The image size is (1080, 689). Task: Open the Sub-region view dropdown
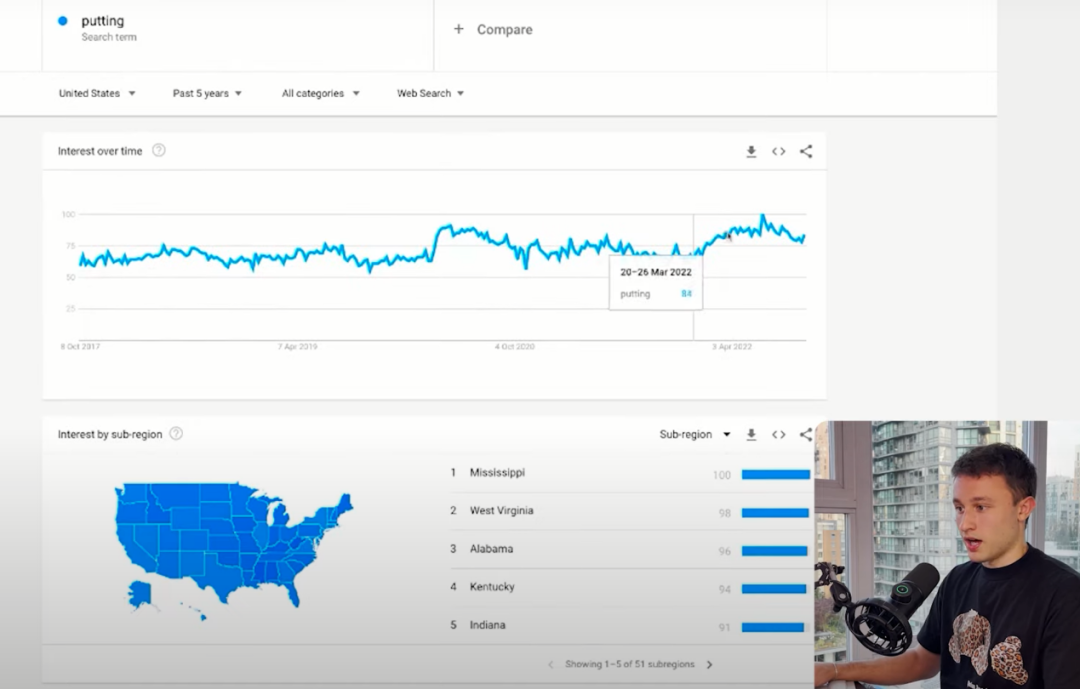[694, 434]
